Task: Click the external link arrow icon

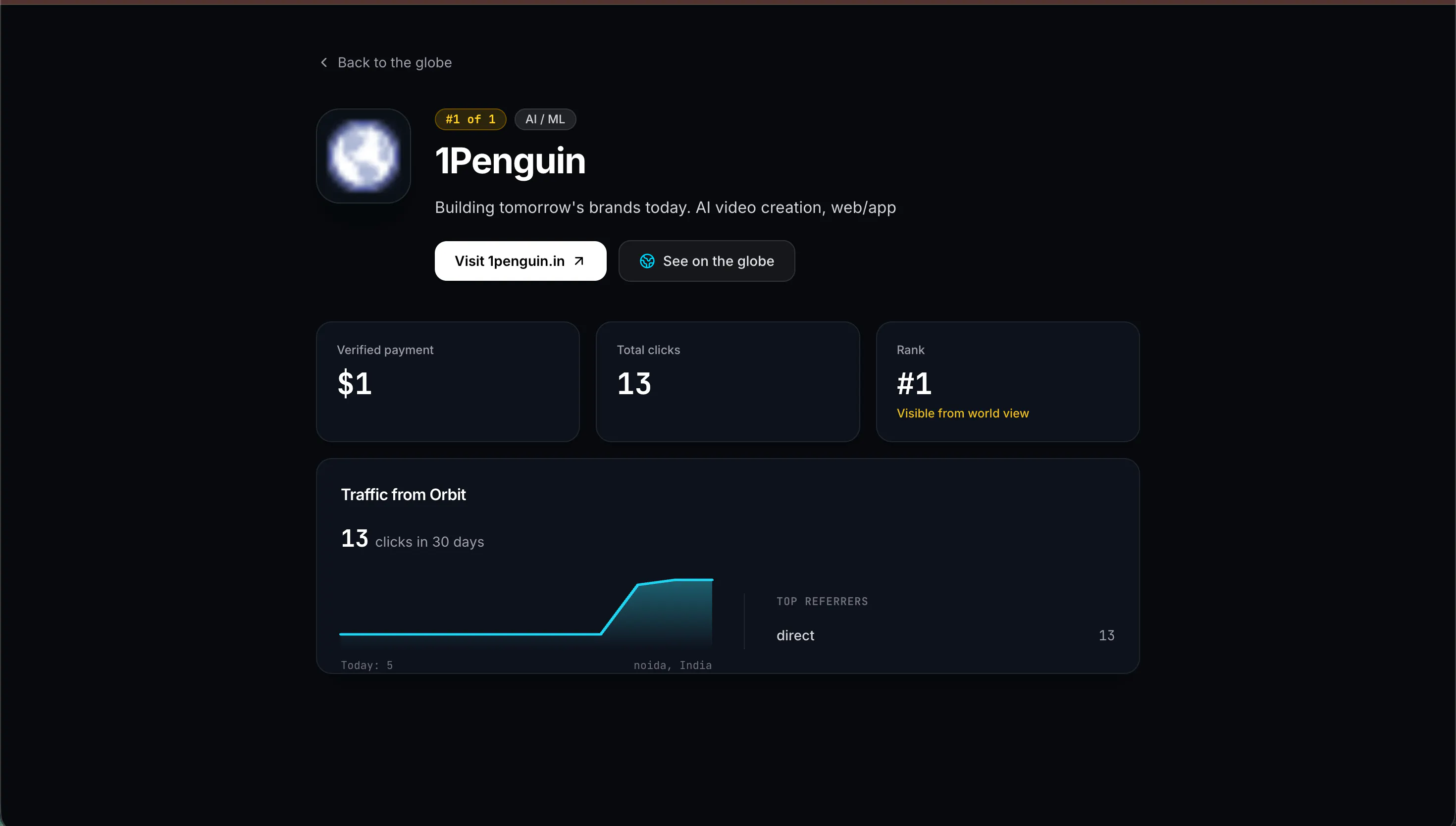Action: pyautogui.click(x=578, y=261)
